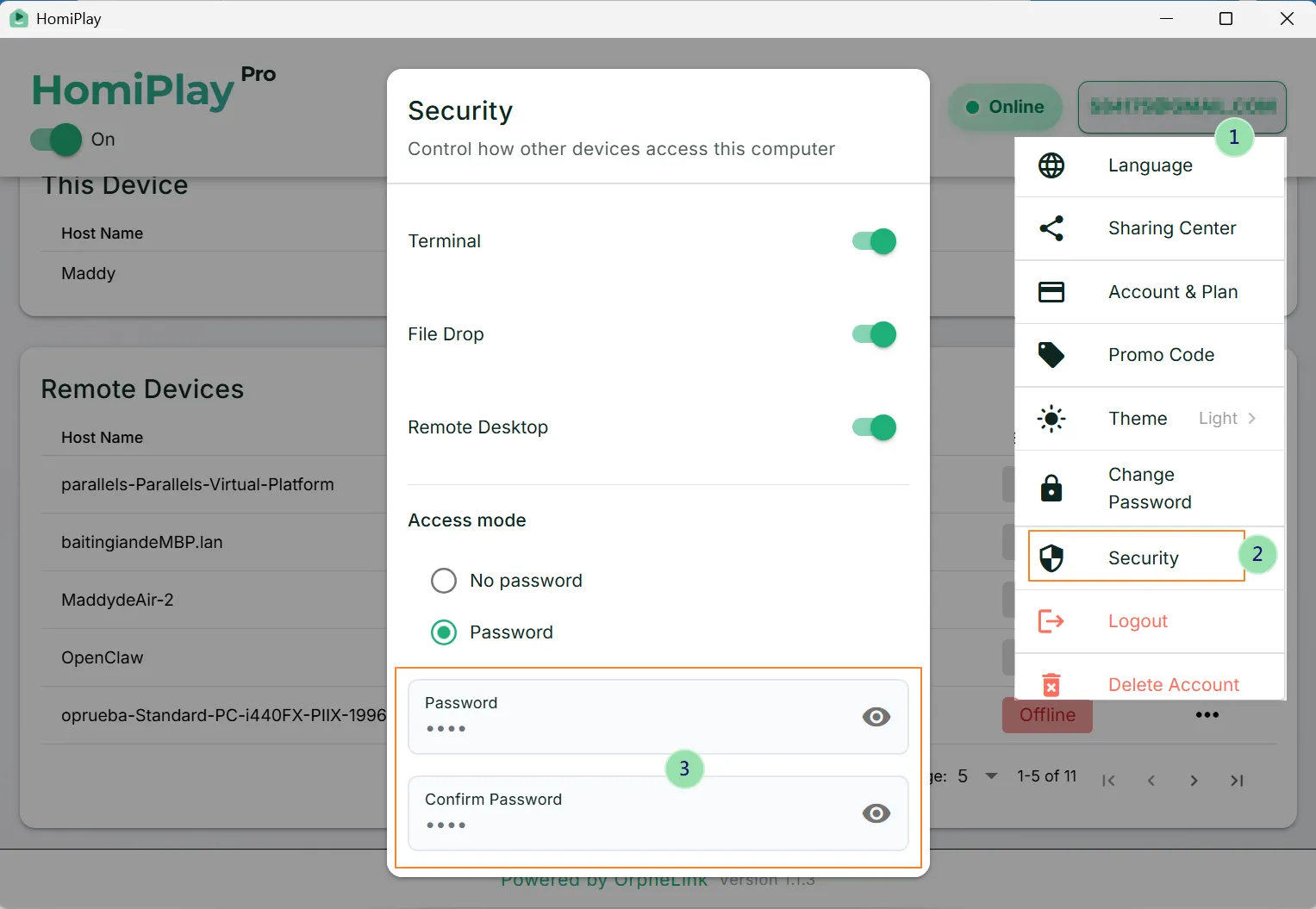Maximize the HomiPlay window
The height and width of the screenshot is (909, 1316).
coord(1226,19)
